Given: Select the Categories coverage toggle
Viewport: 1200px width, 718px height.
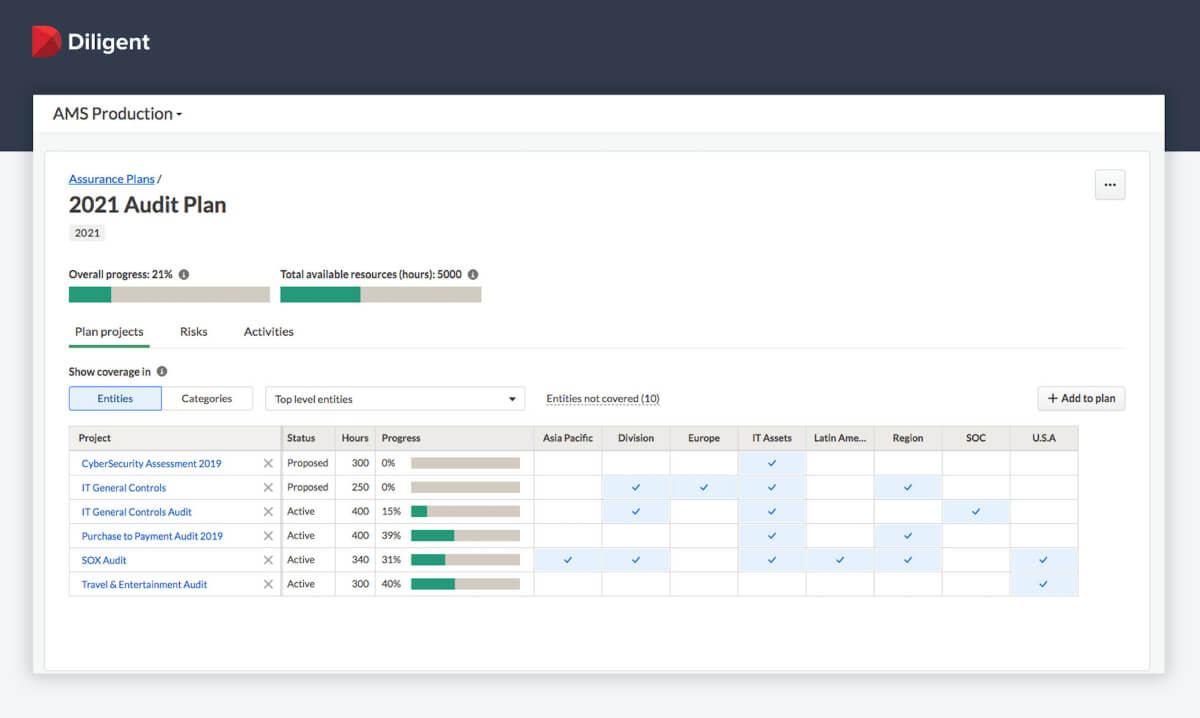Looking at the screenshot, I should [208, 397].
